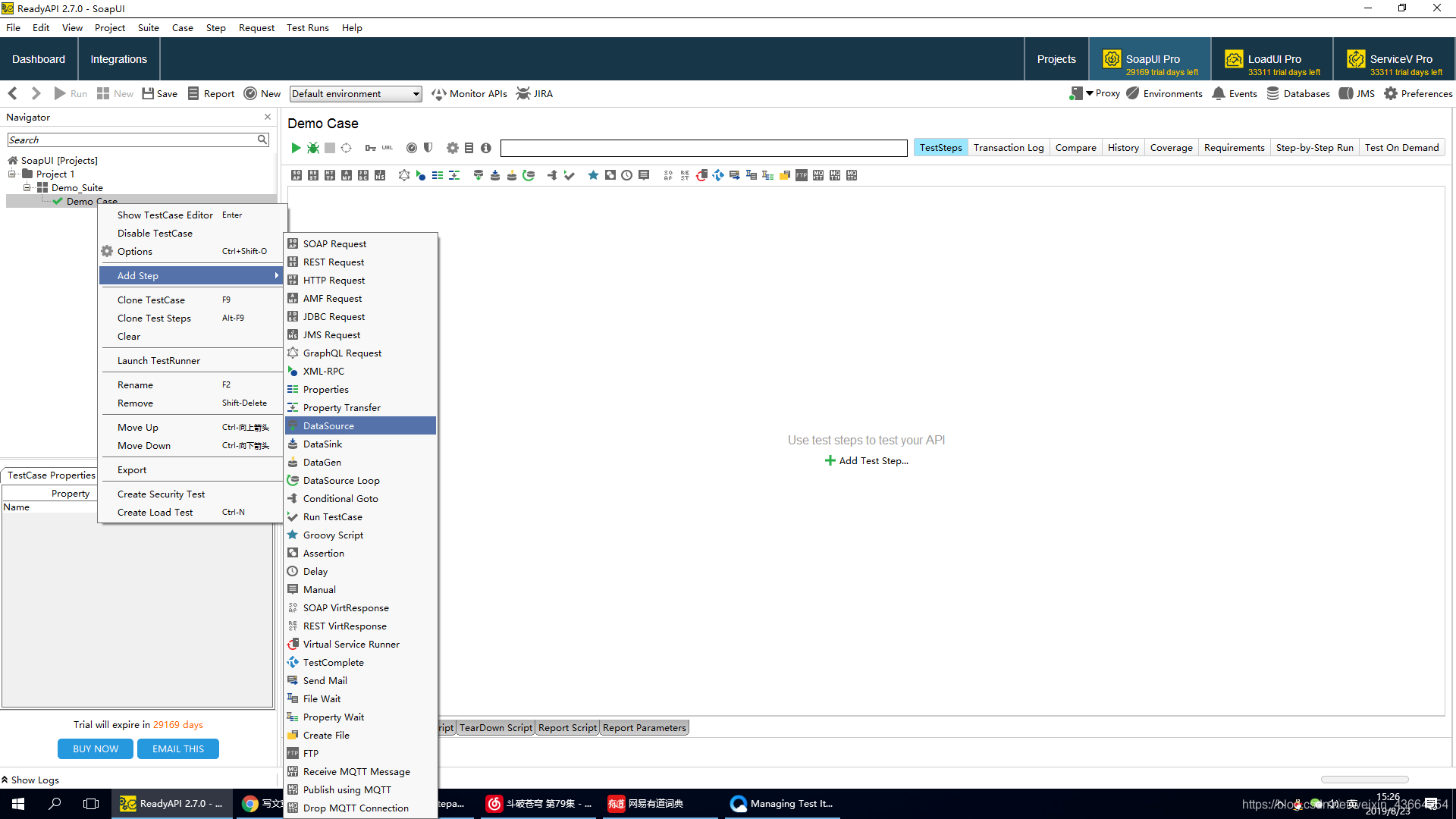Click the Monitor APIs toolbar button
Viewport: 1456px width, 819px height.
[x=469, y=94]
